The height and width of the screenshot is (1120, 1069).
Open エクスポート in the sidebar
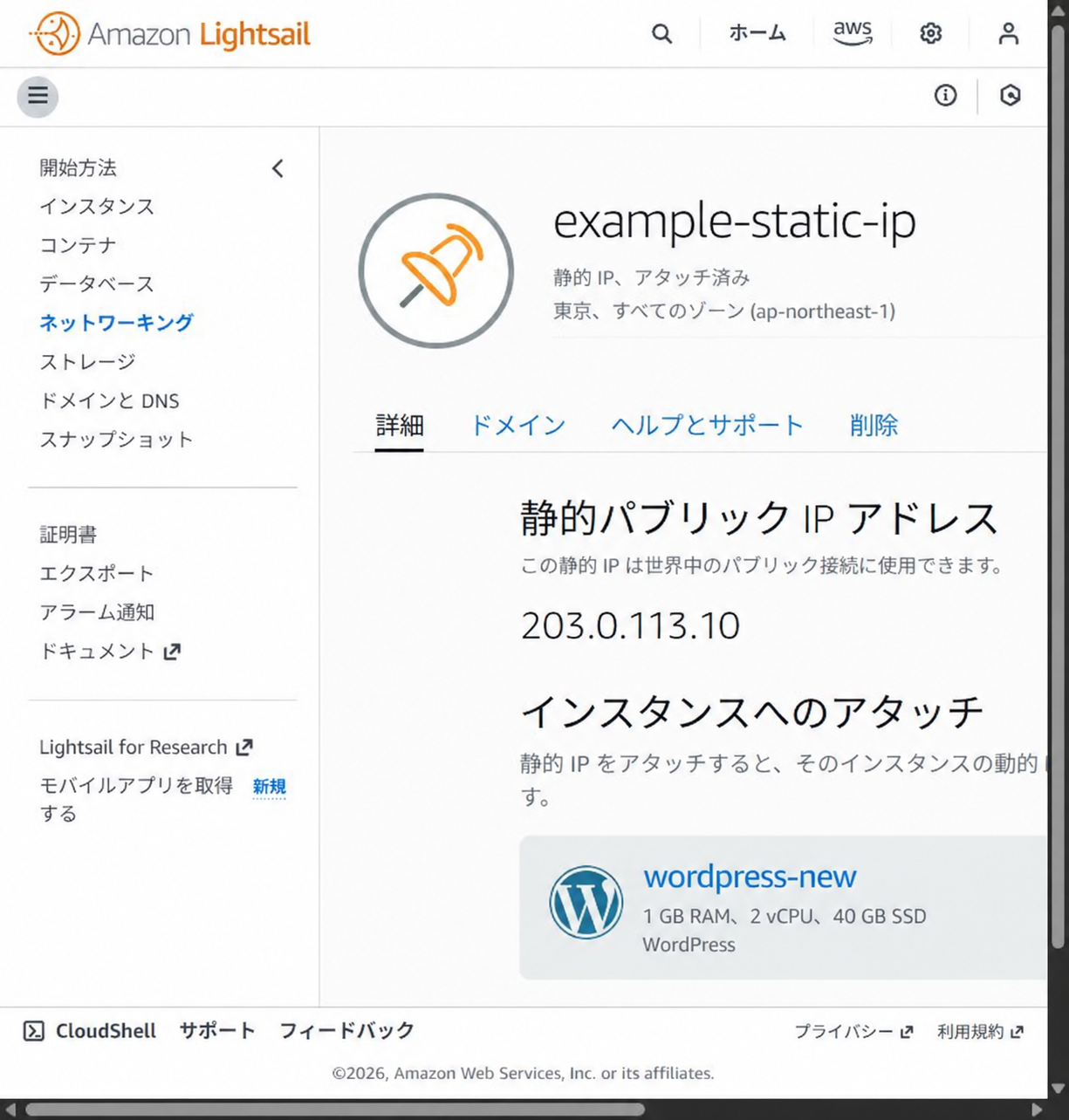(x=97, y=573)
